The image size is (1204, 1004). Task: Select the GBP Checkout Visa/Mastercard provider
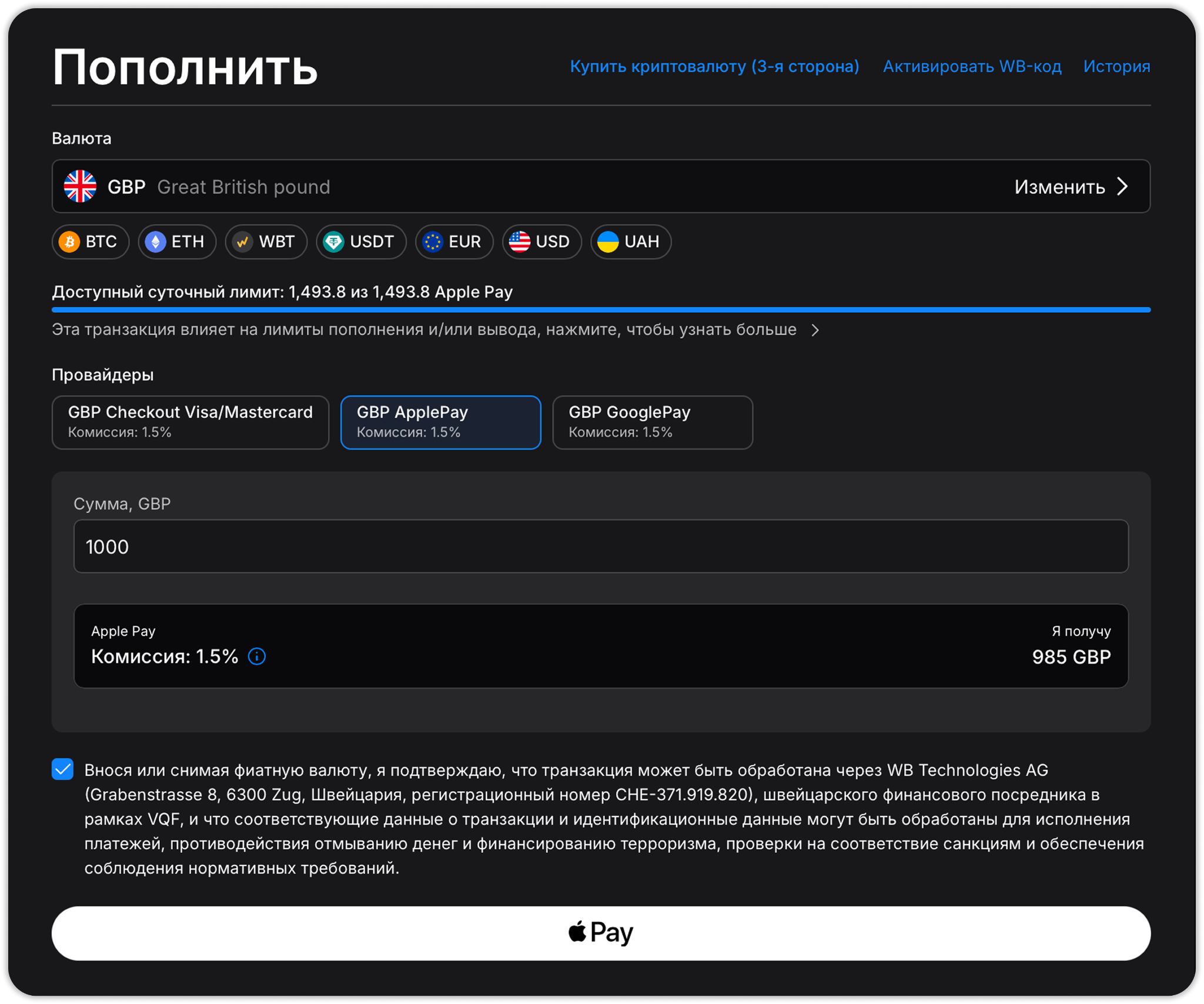[x=190, y=422]
